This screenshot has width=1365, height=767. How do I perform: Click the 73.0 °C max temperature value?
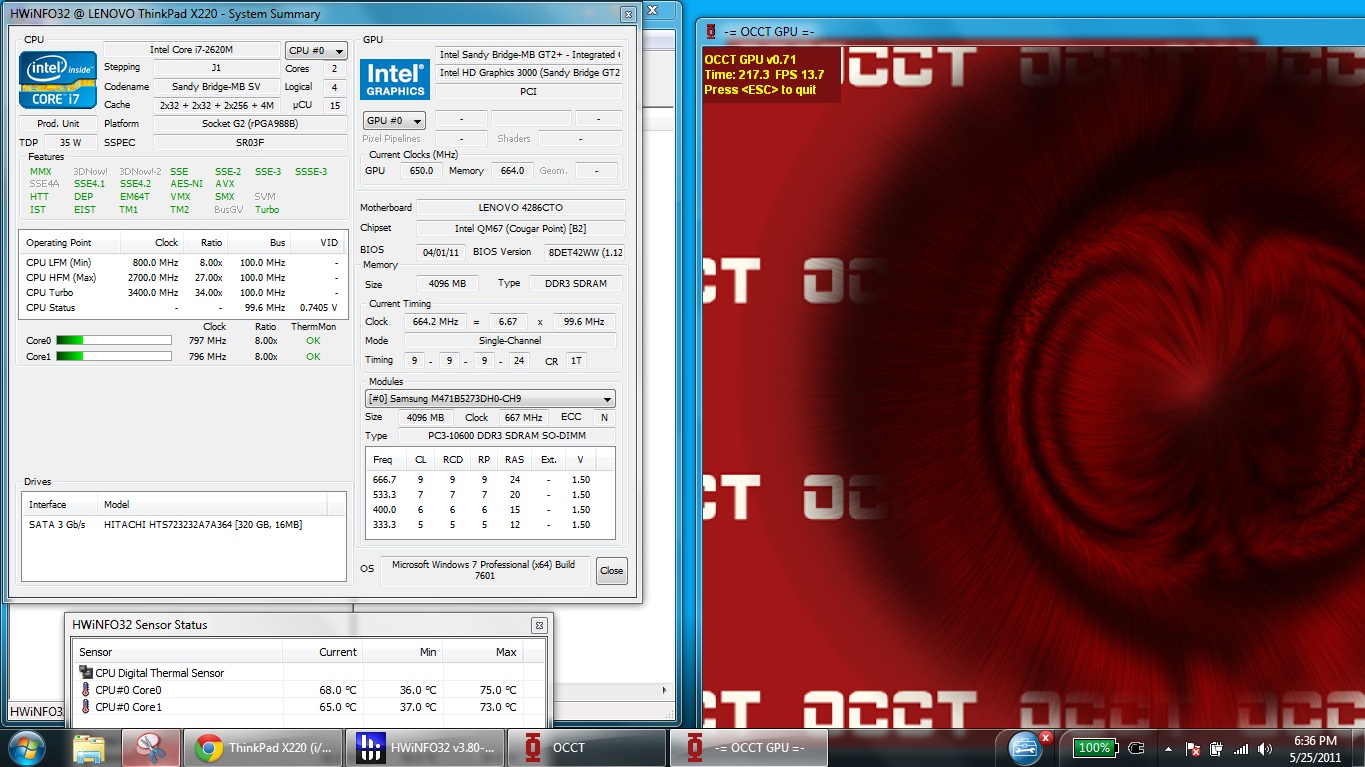click(x=497, y=707)
